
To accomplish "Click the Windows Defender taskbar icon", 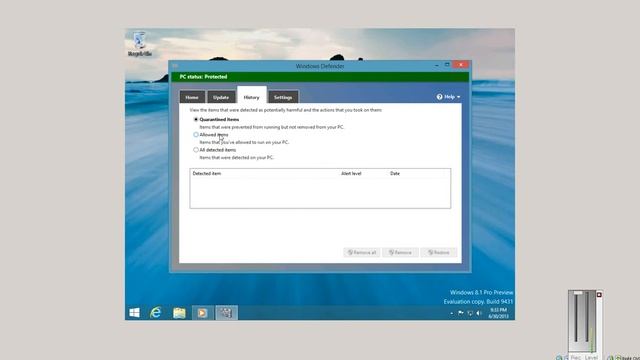I will [226, 313].
